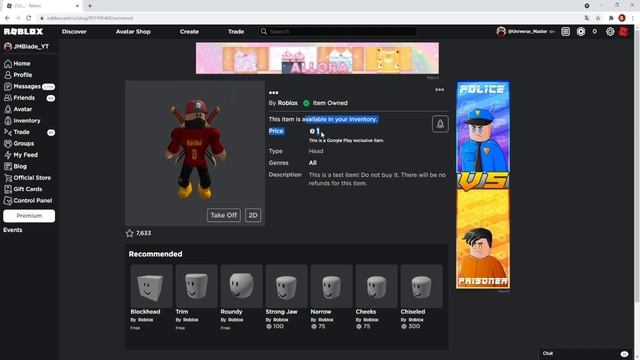
Task: Open the notifications list icon
Action: coord(565,31)
